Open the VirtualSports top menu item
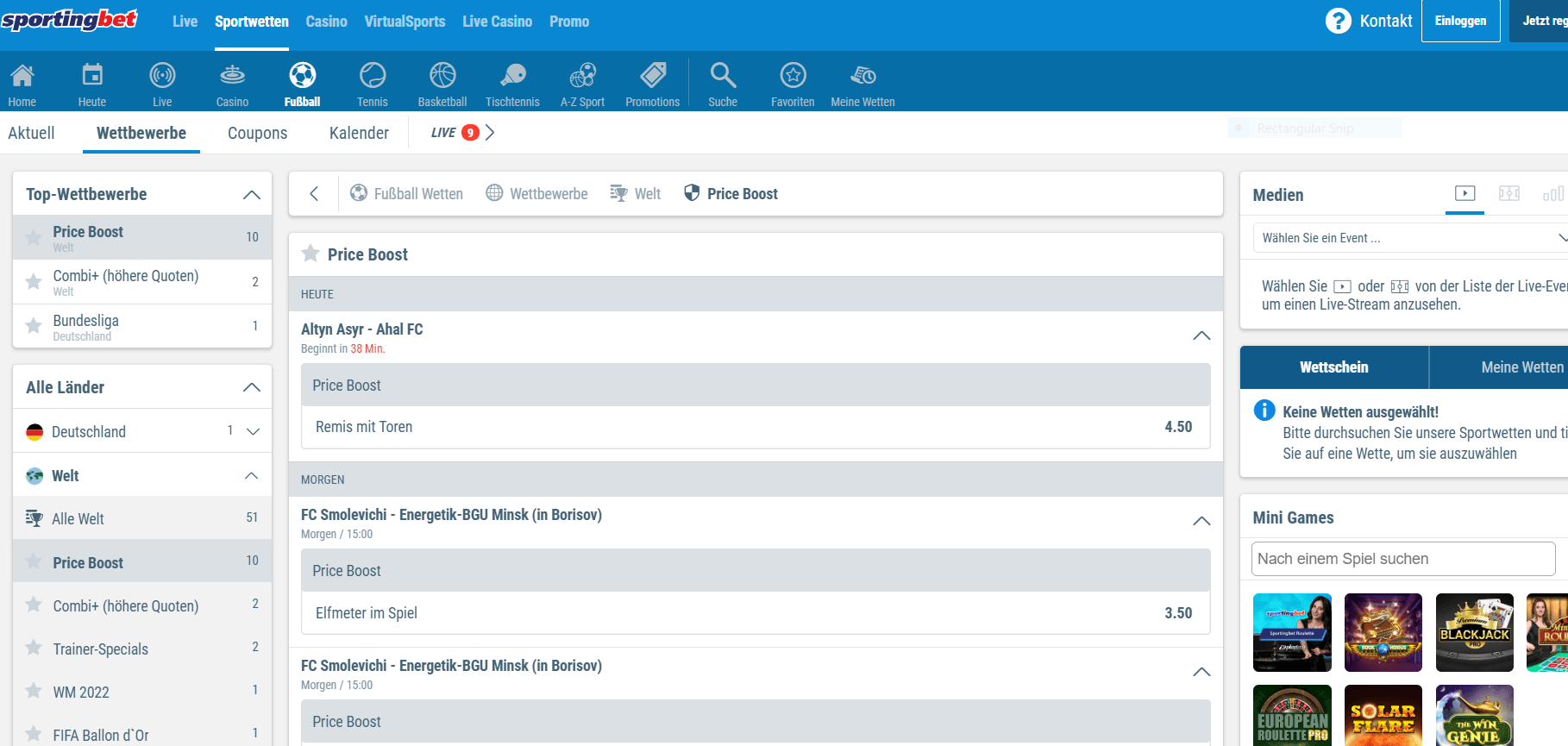The image size is (1568, 746). (405, 22)
